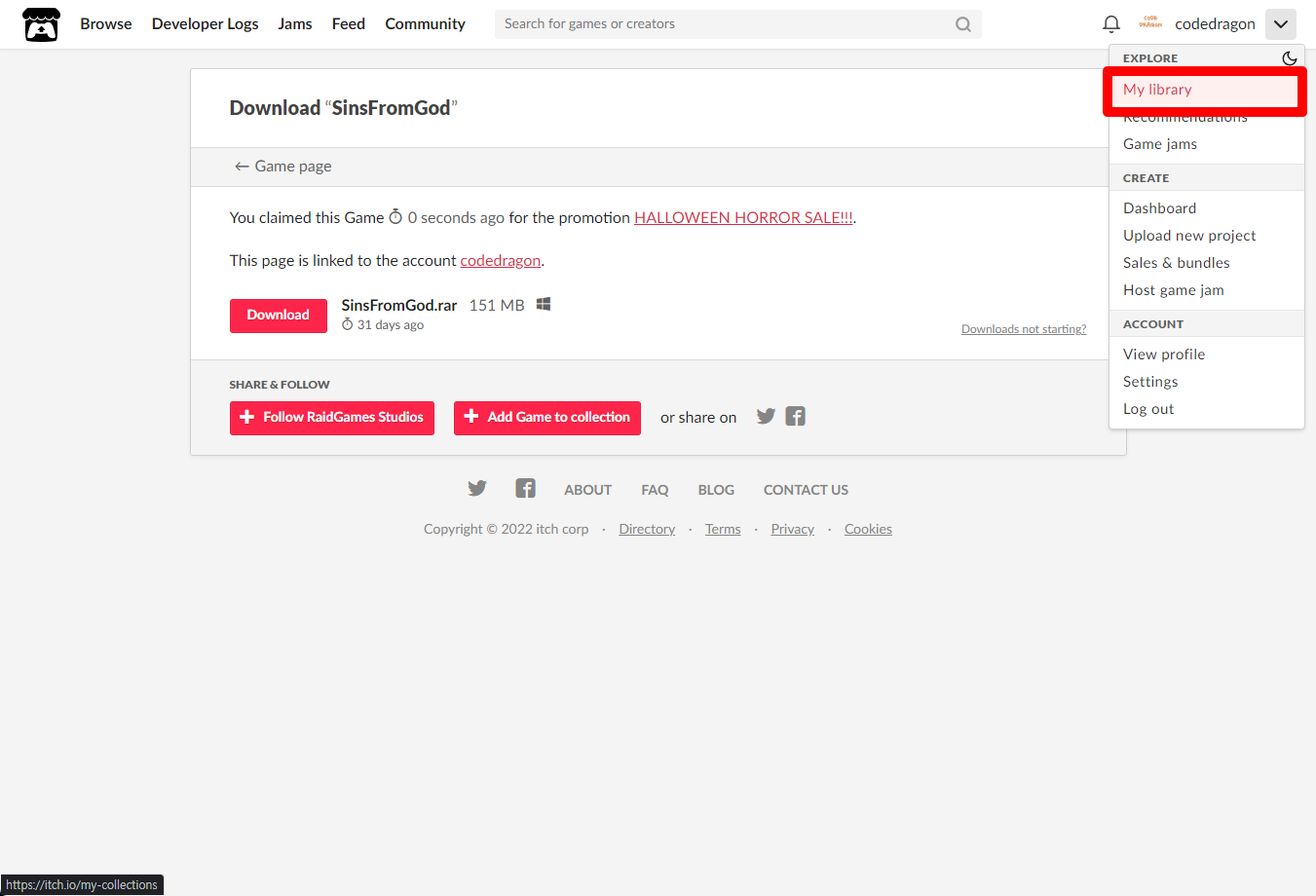Image resolution: width=1316 pixels, height=896 pixels.
Task: Click the codedragon avatar image
Action: pos(1150,22)
